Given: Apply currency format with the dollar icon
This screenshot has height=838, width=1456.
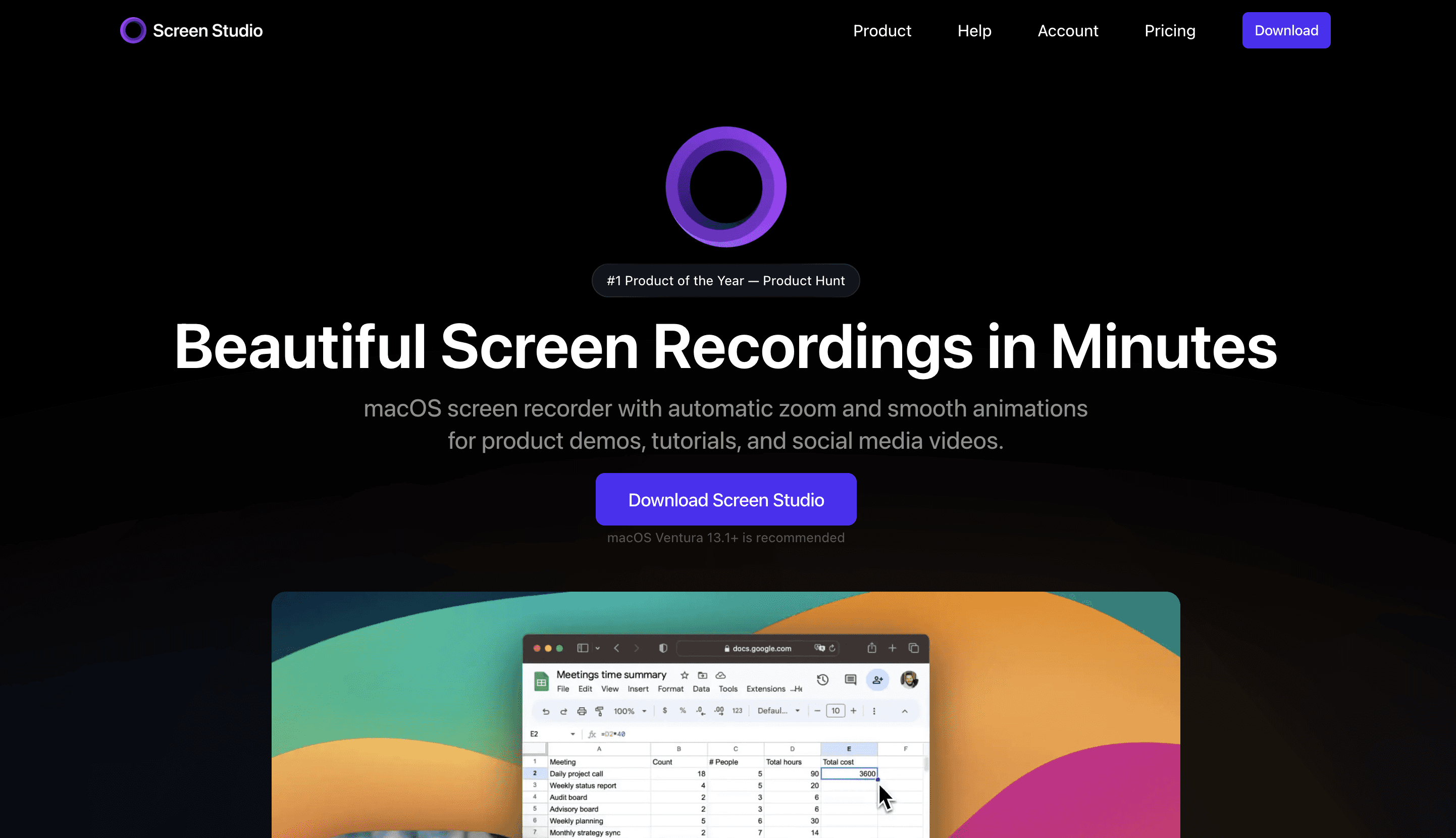Looking at the screenshot, I should point(665,711).
